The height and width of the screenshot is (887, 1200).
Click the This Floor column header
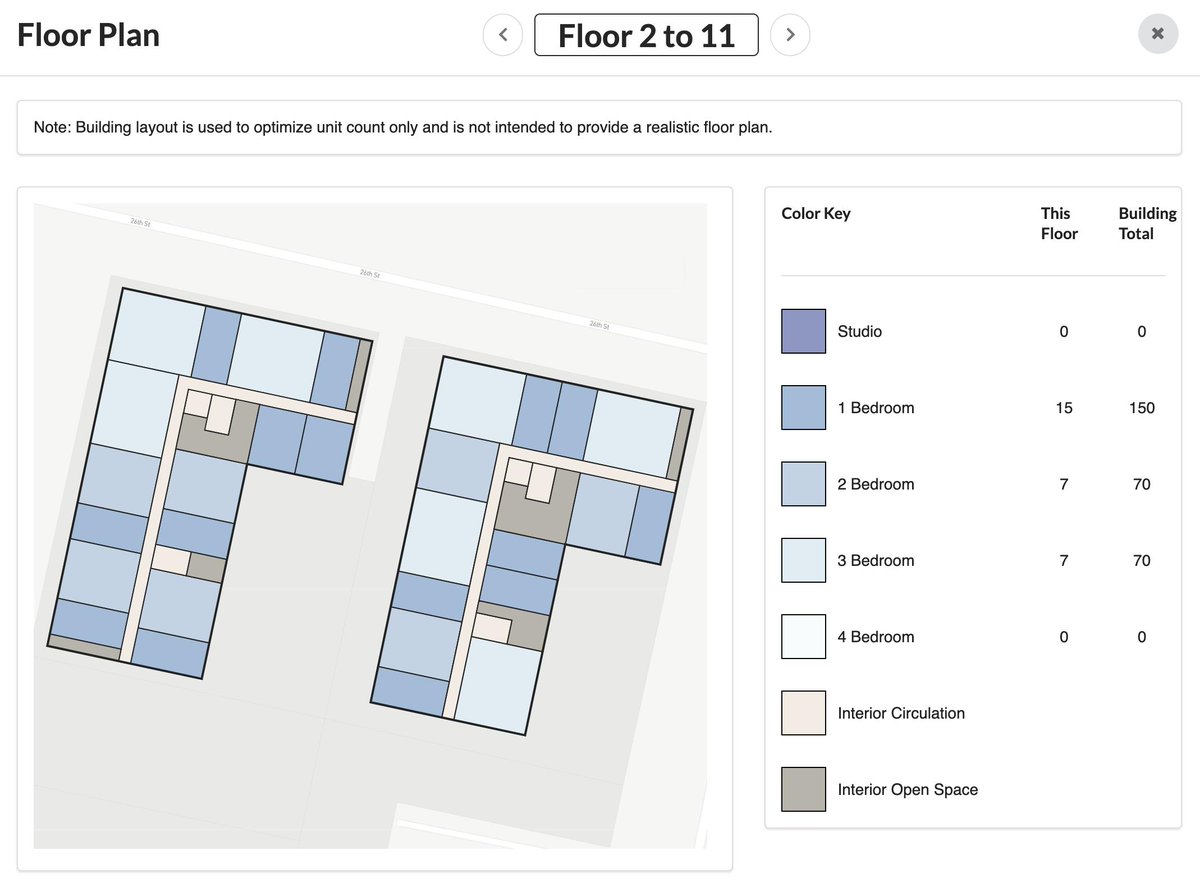pos(1059,223)
